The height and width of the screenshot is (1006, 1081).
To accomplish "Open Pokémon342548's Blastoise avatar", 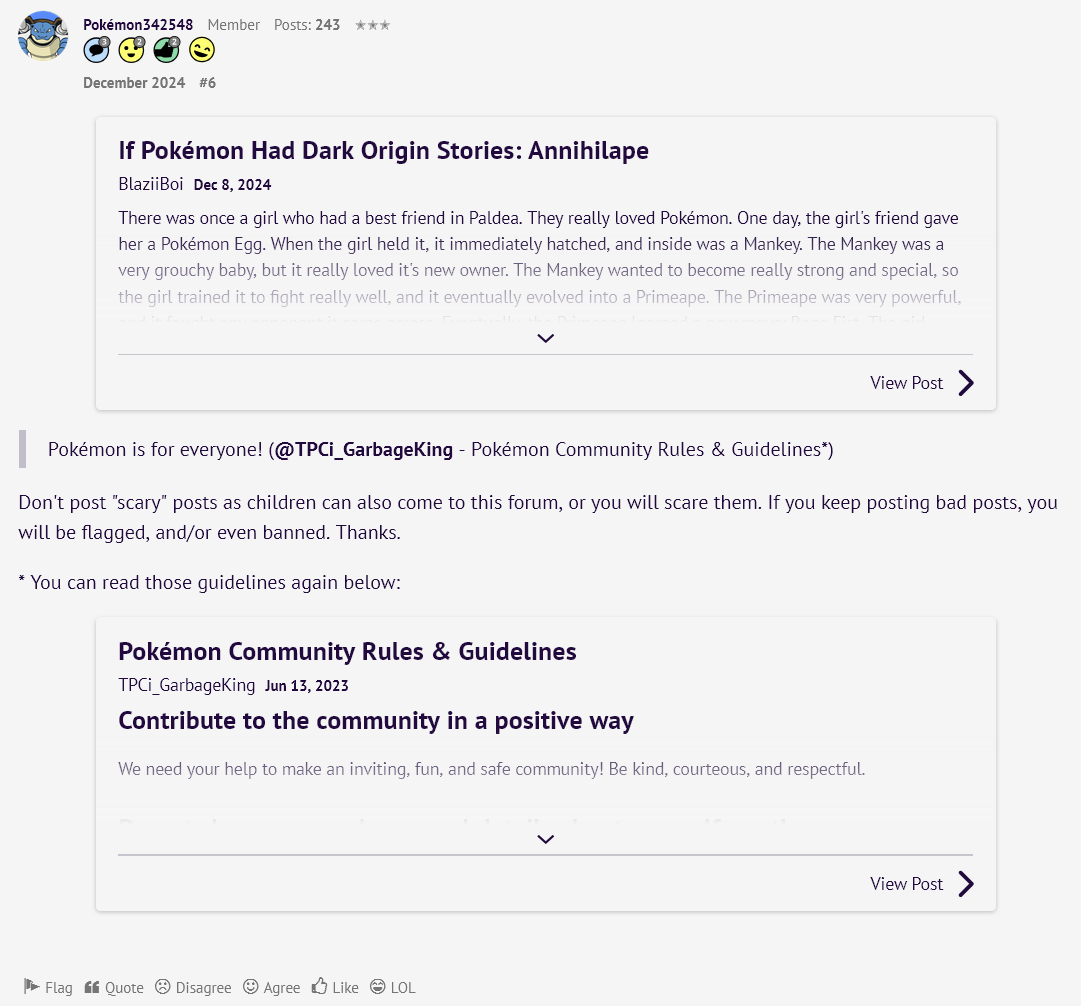I will click(x=43, y=36).
